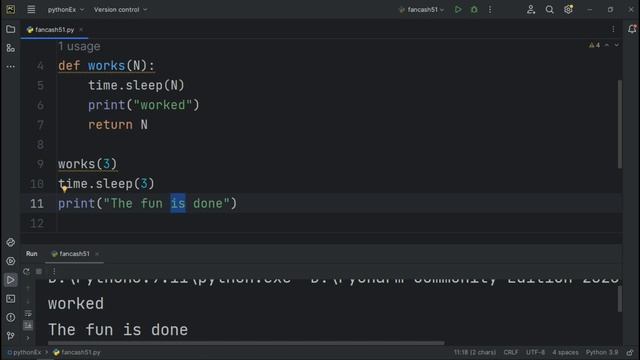Stop the running process in Run panel
This screenshot has height=360, width=640.
[x=39, y=271]
